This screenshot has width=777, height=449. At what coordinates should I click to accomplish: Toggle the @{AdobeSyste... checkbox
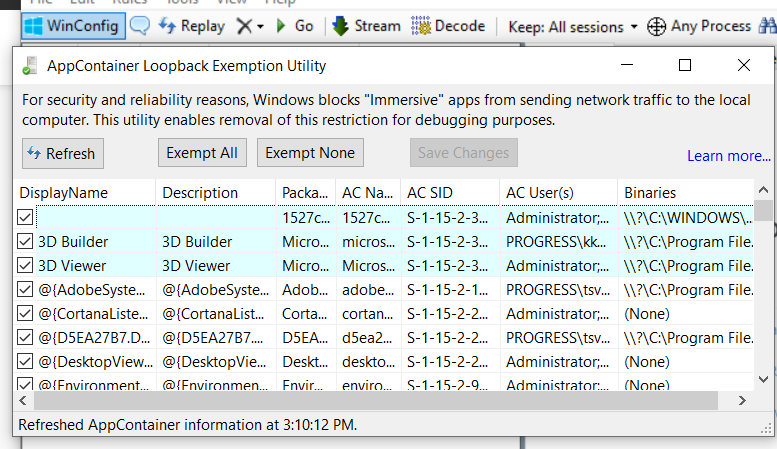tap(25, 289)
